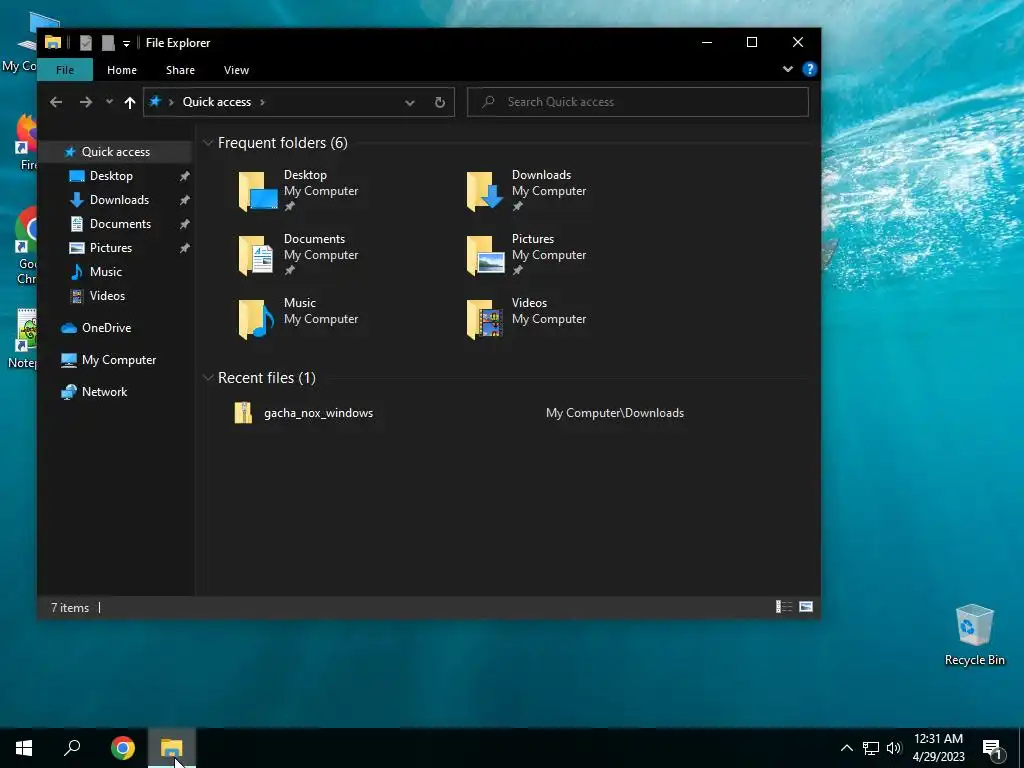The height and width of the screenshot is (768, 1024).
Task: Open OneDrive in the navigation pane
Action: (x=106, y=328)
